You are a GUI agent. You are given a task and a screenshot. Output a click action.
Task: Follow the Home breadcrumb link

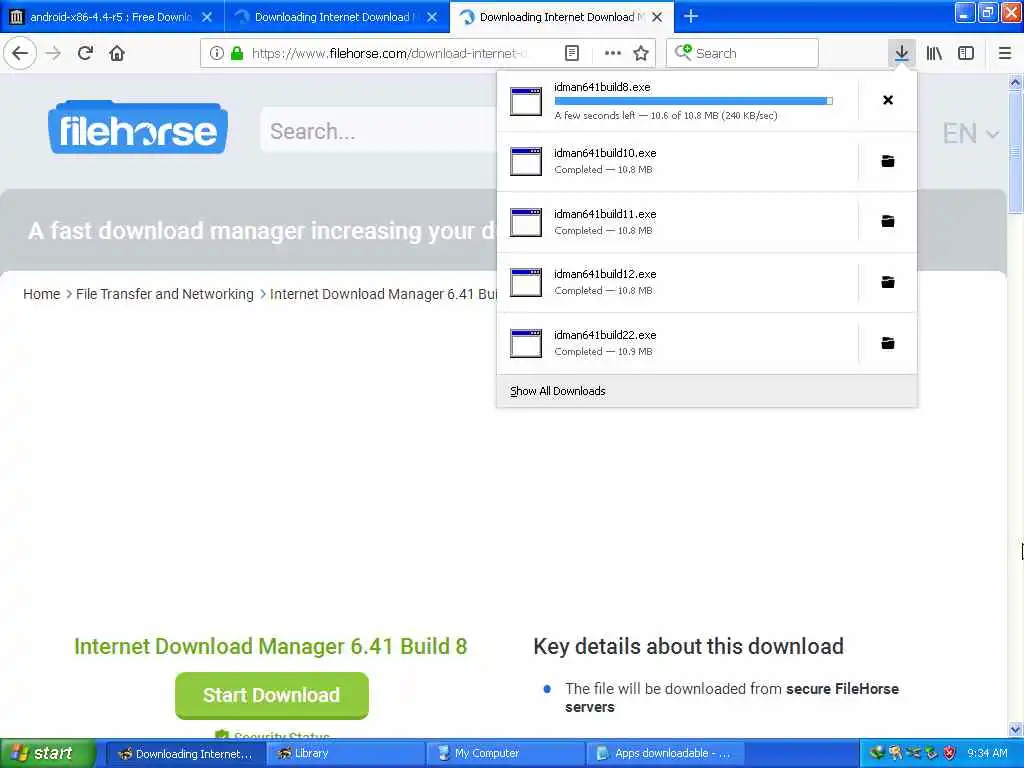click(41, 294)
